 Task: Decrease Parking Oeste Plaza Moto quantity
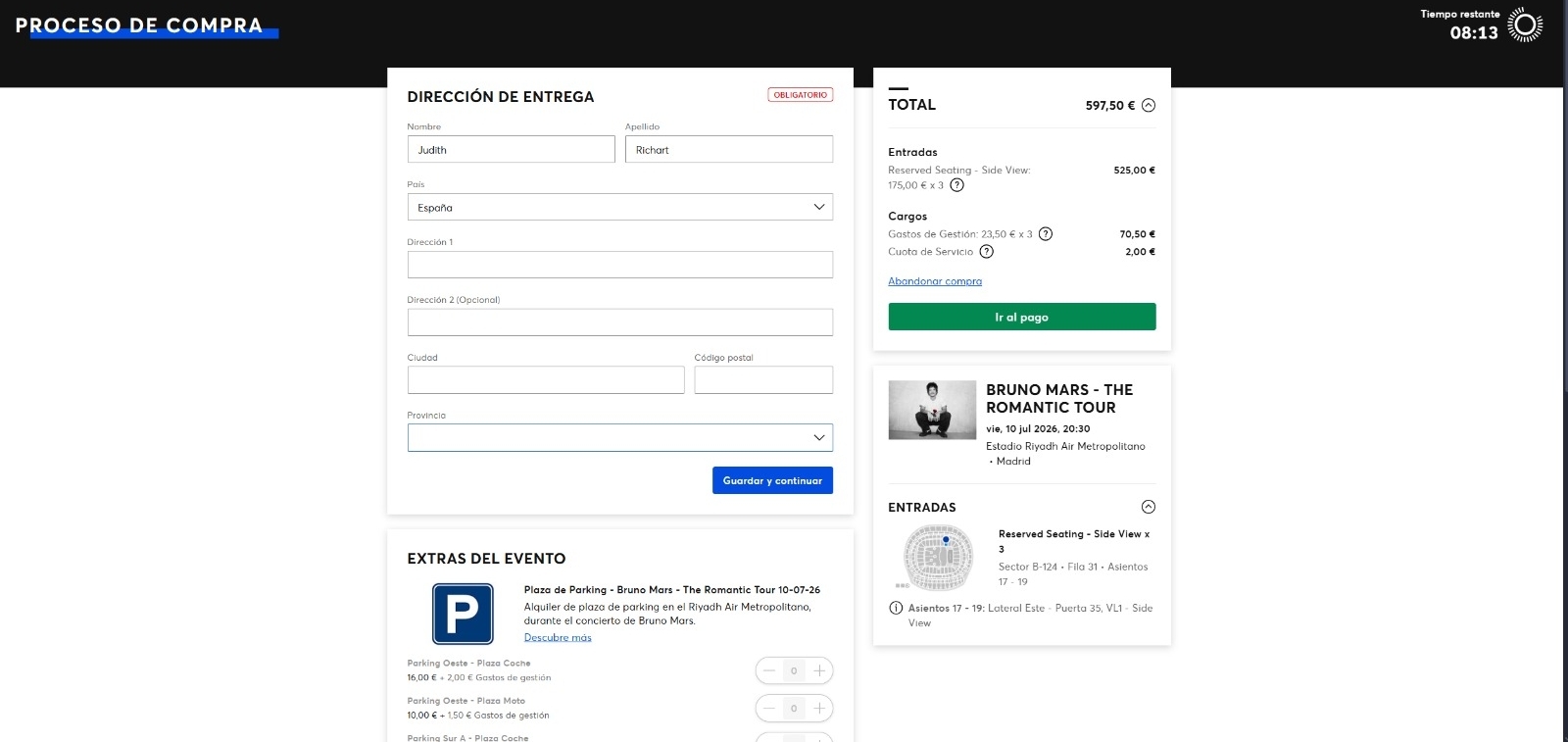point(769,708)
